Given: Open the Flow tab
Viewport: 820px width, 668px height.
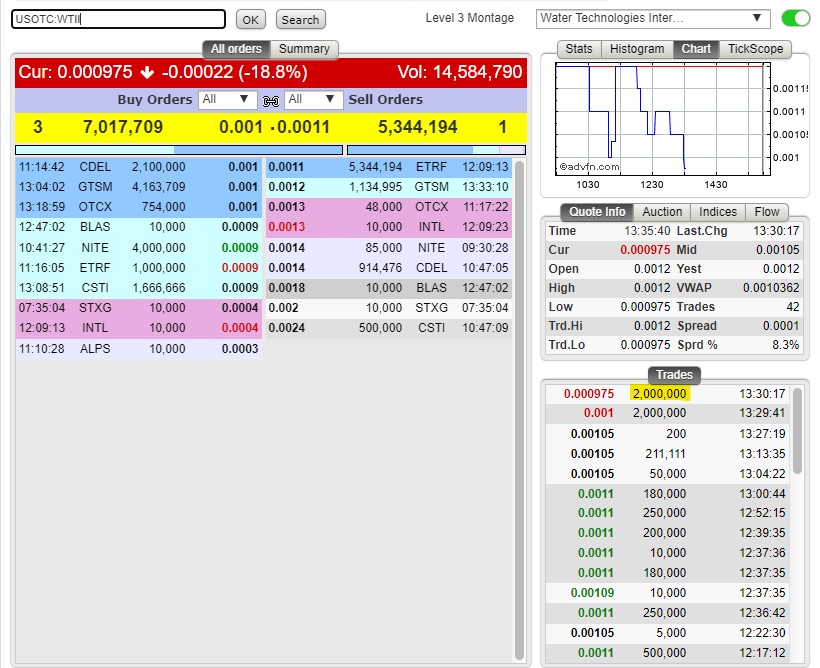Looking at the screenshot, I should 767,212.
